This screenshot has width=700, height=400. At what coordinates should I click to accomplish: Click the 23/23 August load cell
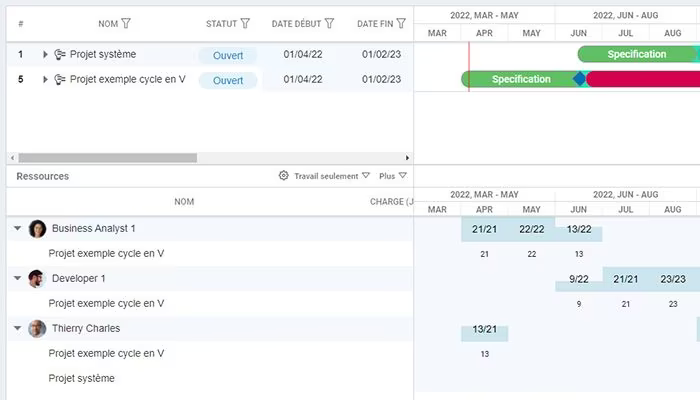[x=673, y=279]
